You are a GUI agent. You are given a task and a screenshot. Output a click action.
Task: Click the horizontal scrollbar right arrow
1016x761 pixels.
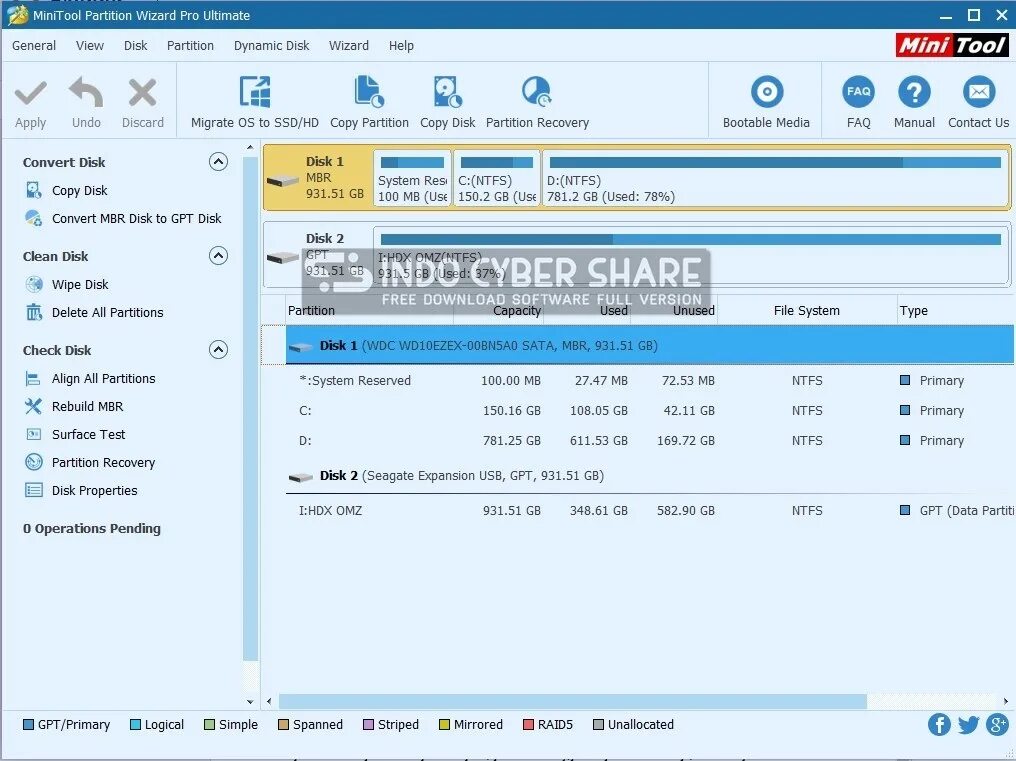tap(1005, 701)
